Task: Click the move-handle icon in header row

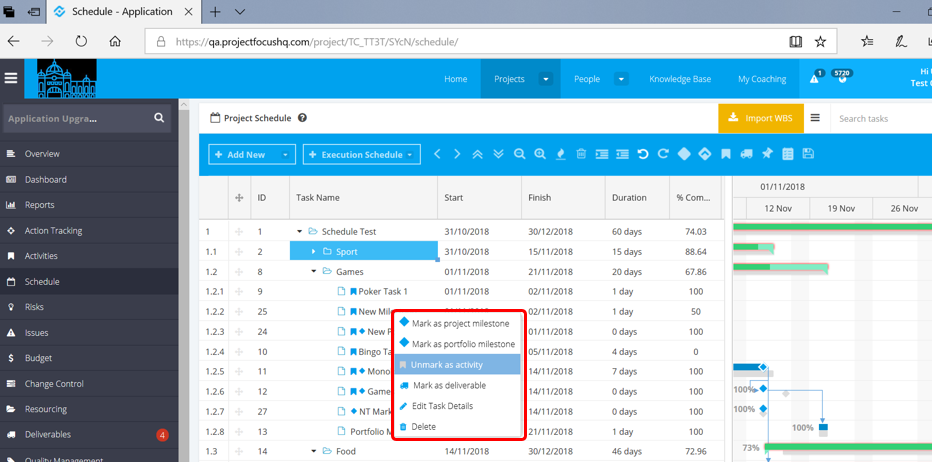Action: coord(240,197)
